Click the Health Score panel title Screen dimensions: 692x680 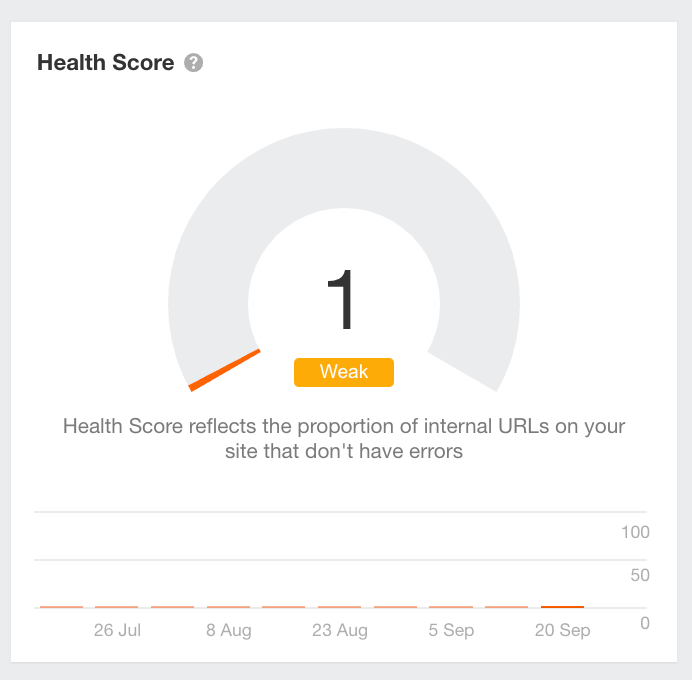pyautogui.click(x=105, y=62)
